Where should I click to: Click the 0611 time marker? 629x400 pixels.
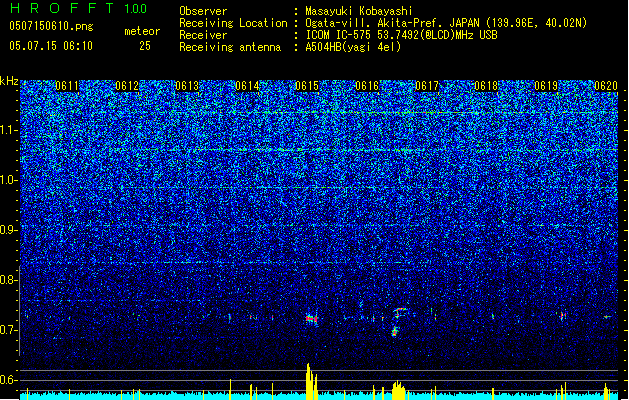pos(67,86)
